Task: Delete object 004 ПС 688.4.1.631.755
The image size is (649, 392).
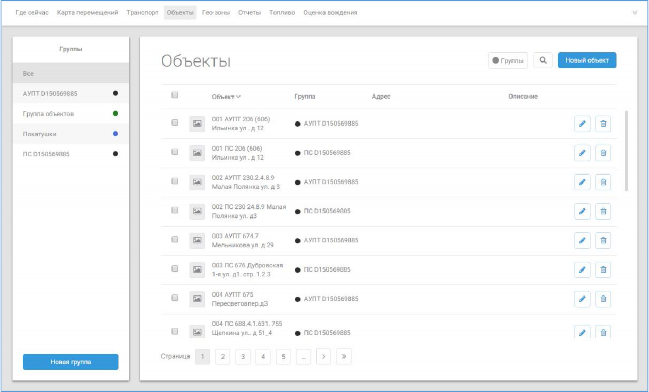Action: pos(603,332)
